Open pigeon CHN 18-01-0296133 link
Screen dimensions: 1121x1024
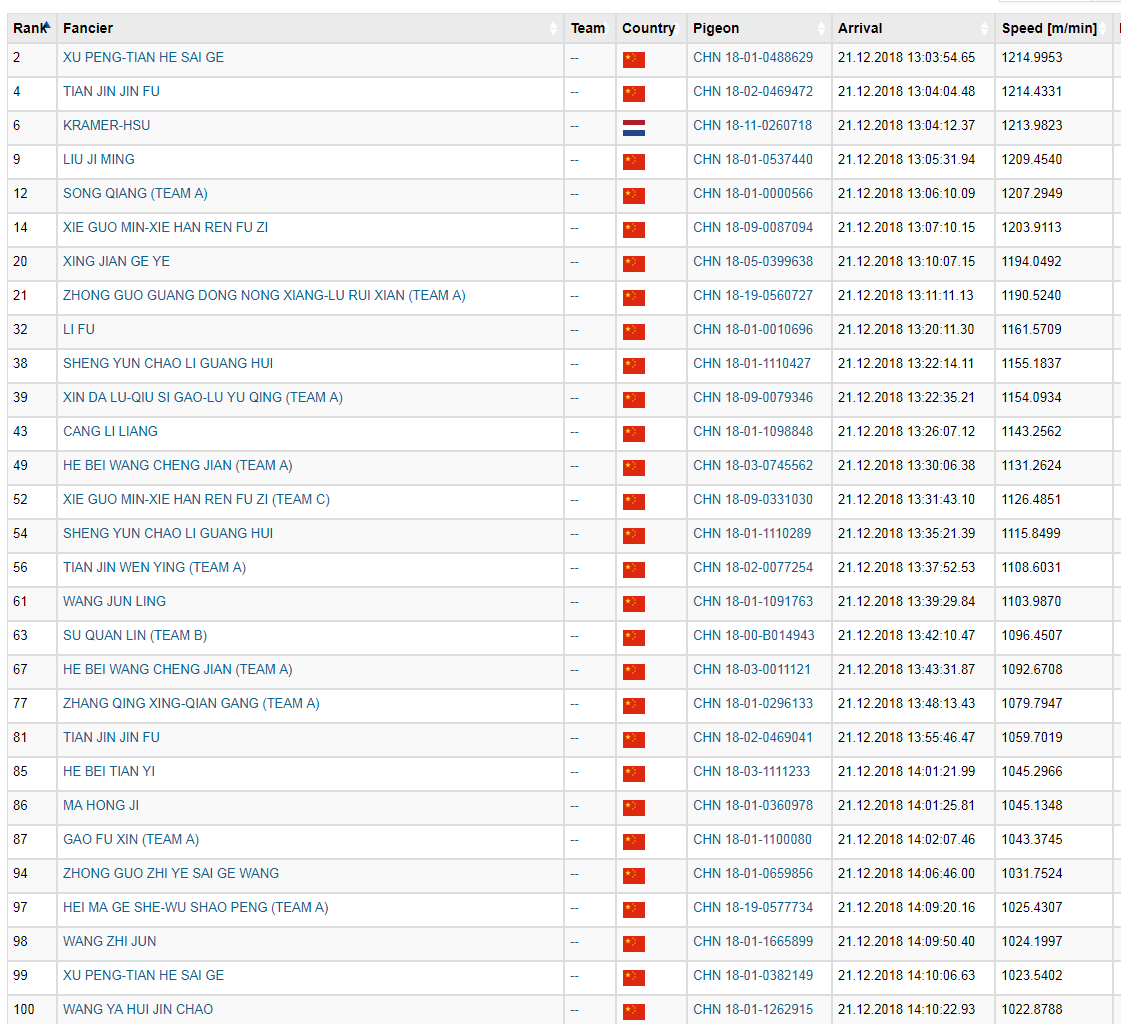point(753,703)
